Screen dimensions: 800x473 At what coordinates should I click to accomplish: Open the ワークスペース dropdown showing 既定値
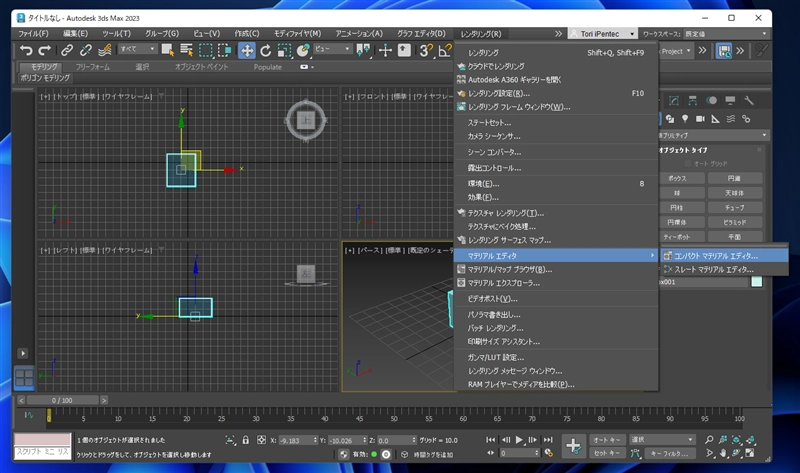(x=726, y=34)
